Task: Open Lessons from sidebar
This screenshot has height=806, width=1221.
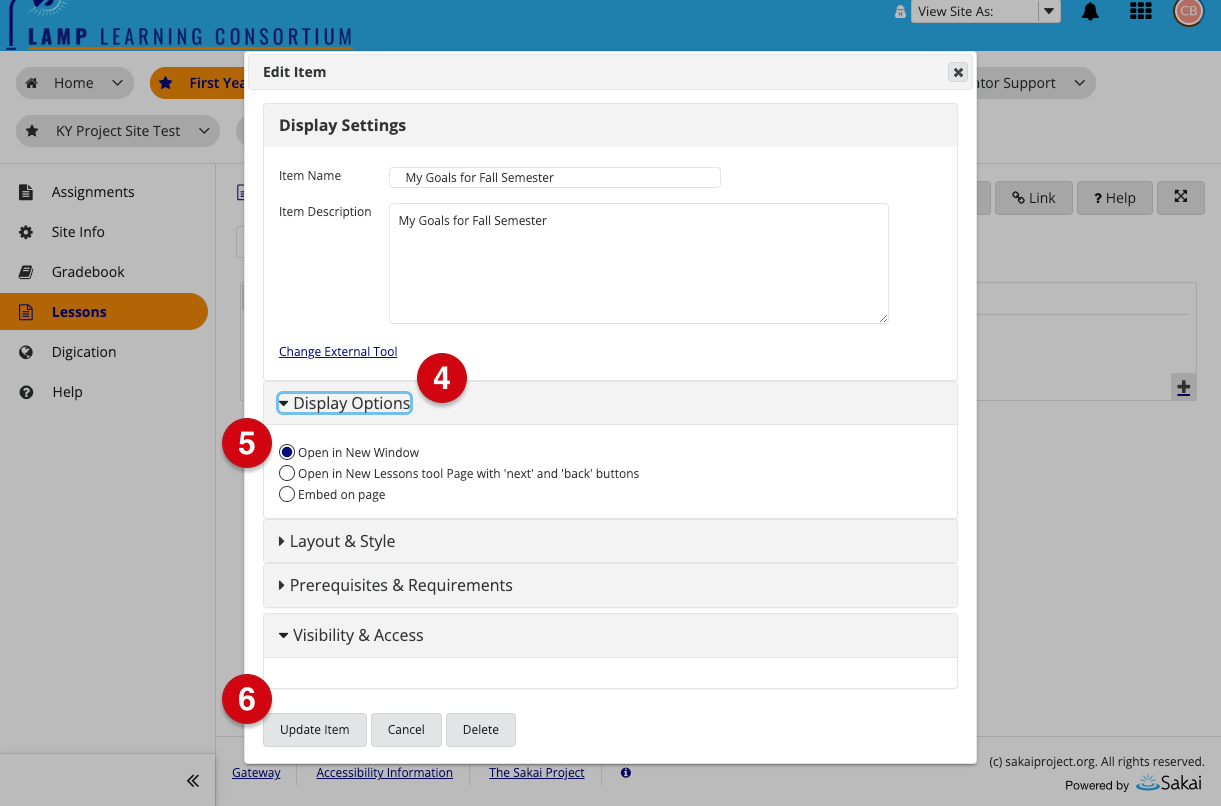Action: tap(104, 312)
